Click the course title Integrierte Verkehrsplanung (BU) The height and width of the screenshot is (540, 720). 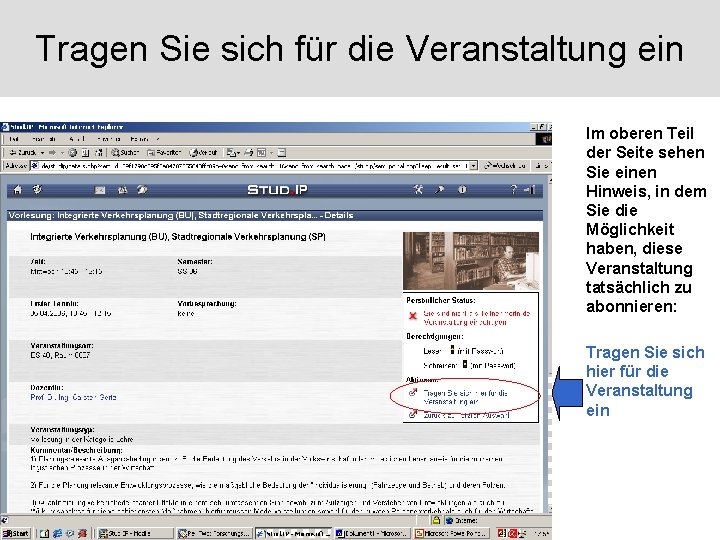click(178, 237)
